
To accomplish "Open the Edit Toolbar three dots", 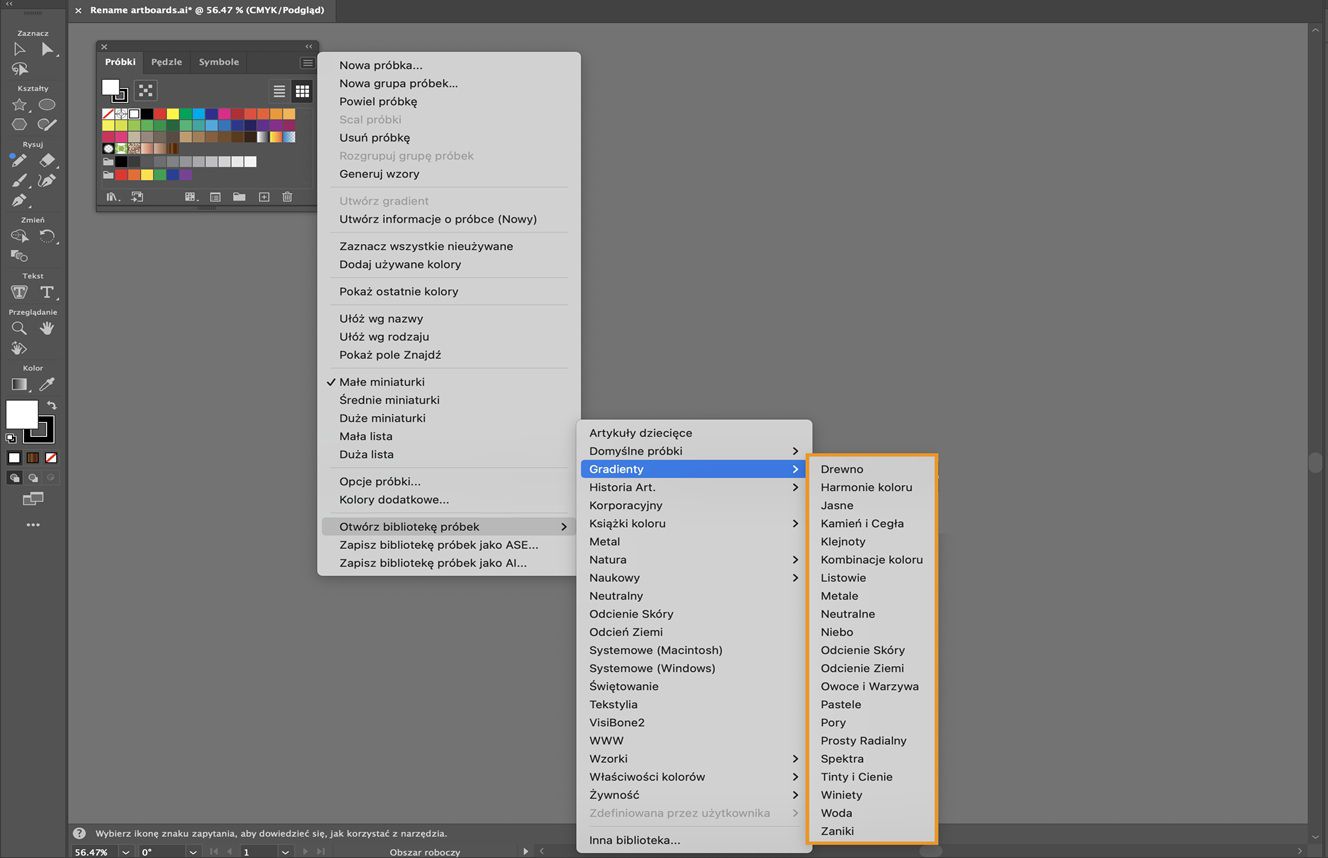I will tap(33, 524).
